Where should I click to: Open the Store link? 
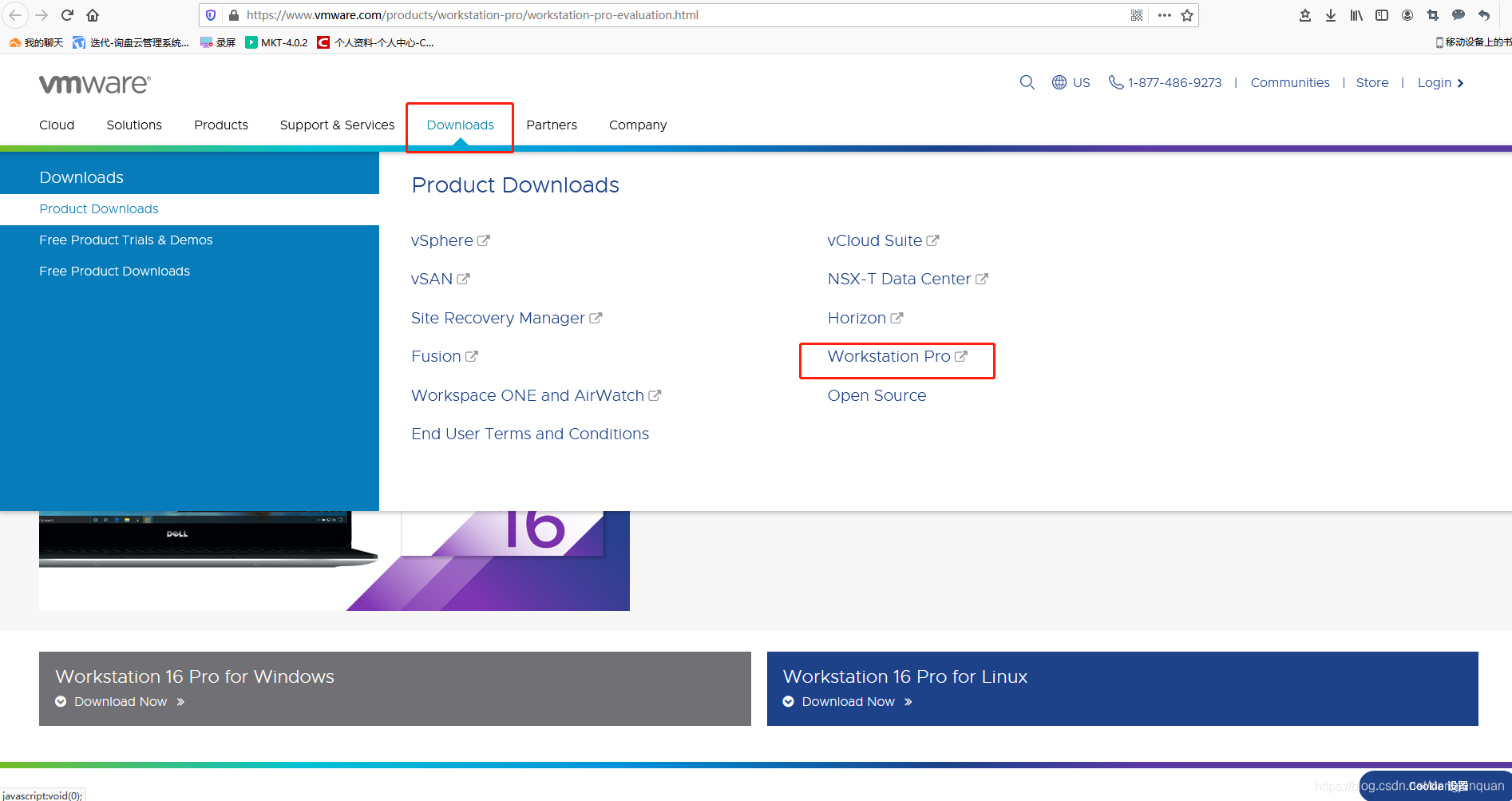coord(1372,82)
